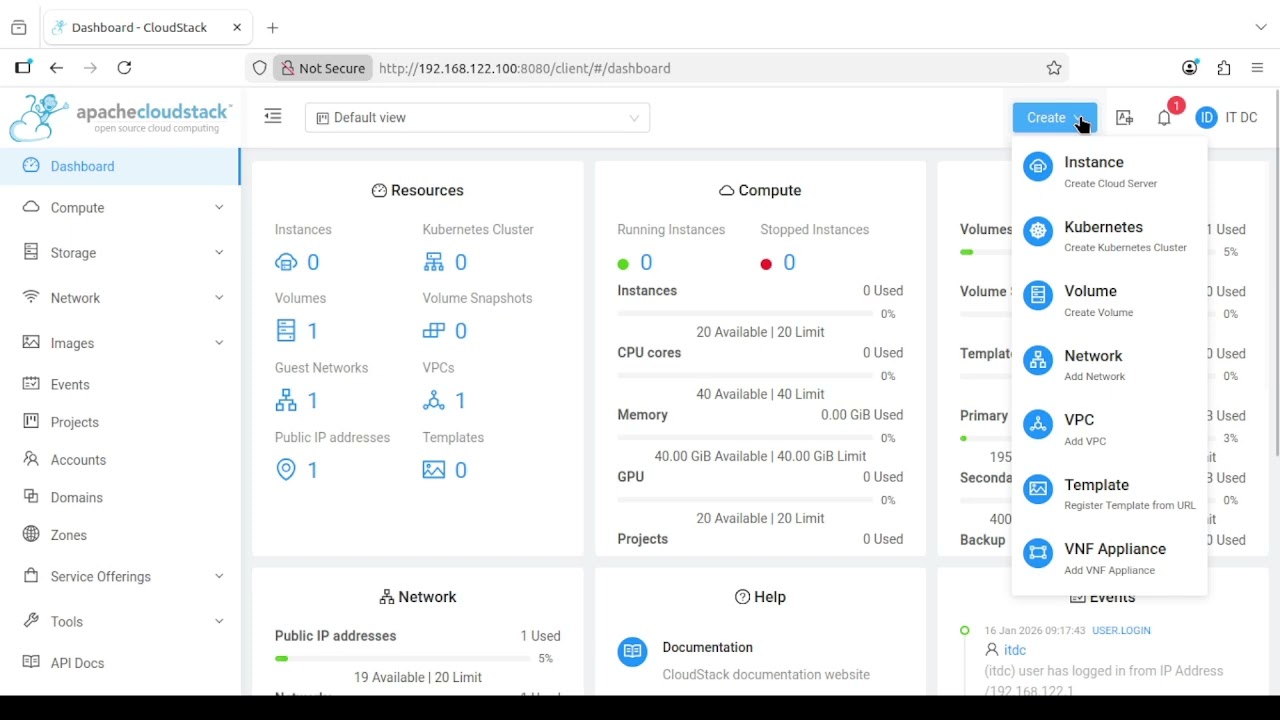
Task: Expand the Tools sidebar section chevron
Action: tap(219, 621)
